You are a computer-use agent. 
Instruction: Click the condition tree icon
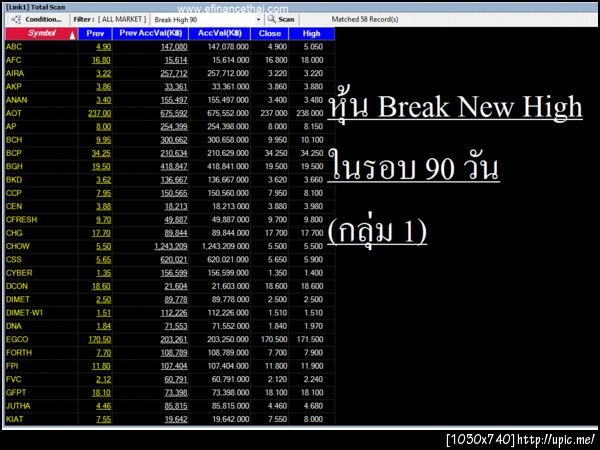pos(16,20)
